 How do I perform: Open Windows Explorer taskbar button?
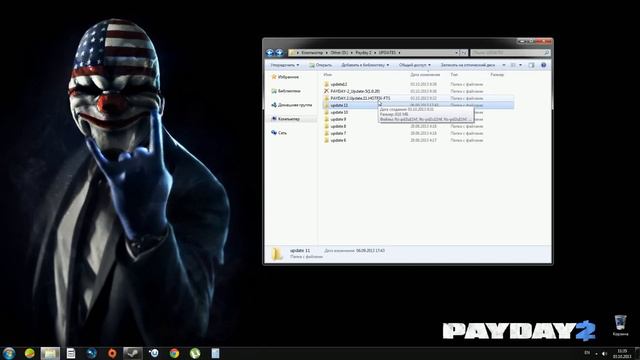pyautogui.click(x=50, y=353)
